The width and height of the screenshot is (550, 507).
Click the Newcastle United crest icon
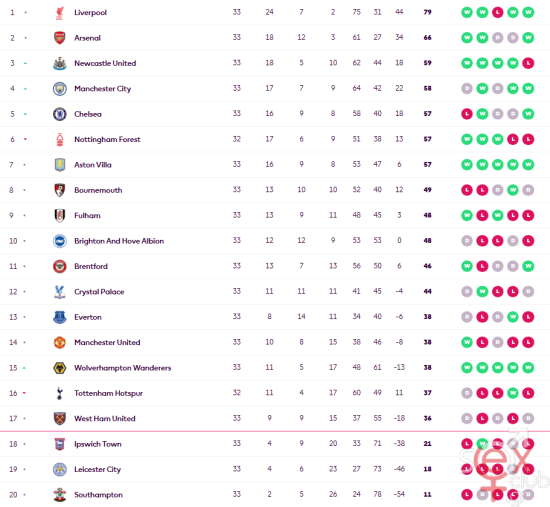(60, 63)
